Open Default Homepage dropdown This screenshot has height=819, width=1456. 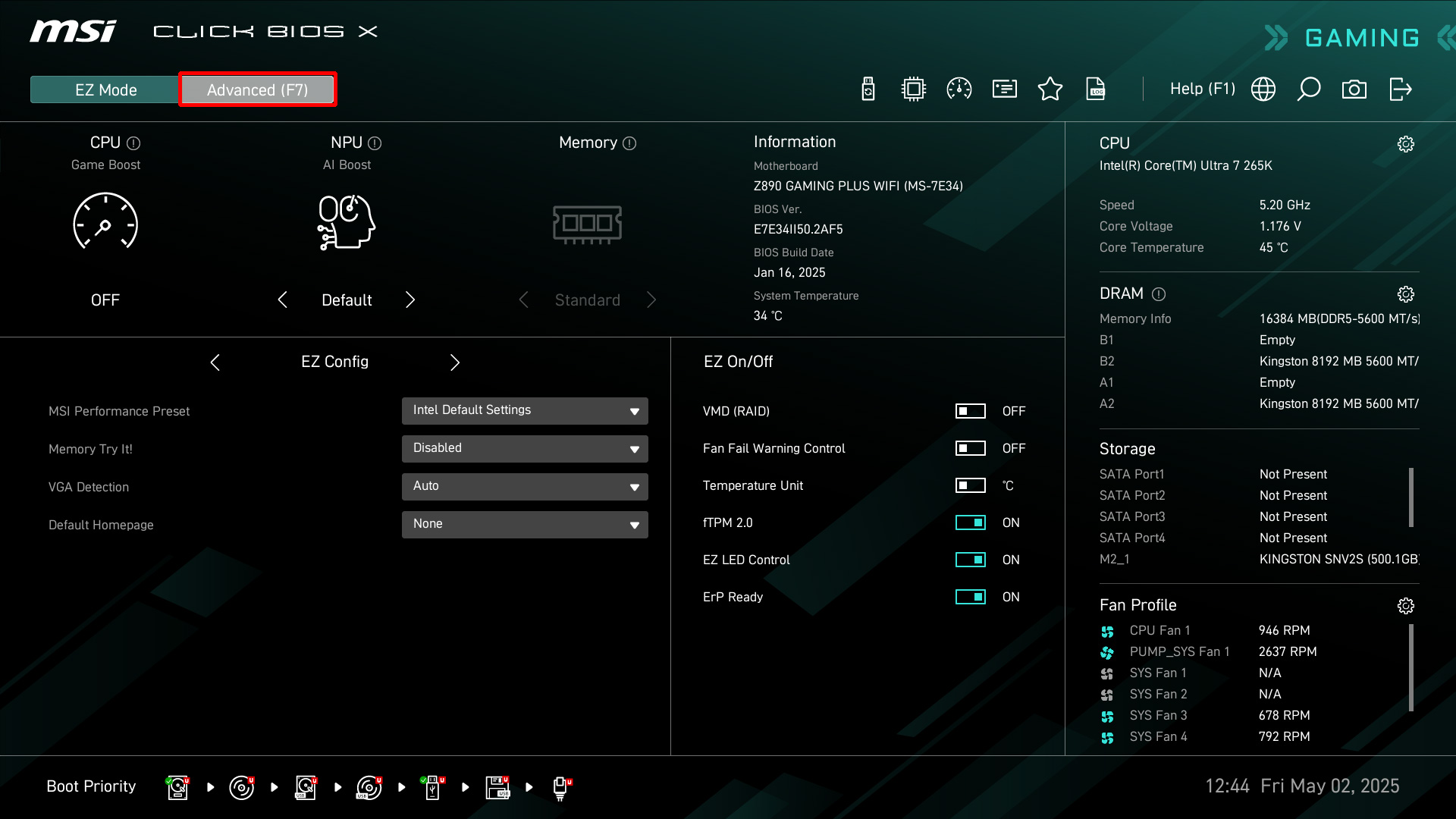point(525,524)
